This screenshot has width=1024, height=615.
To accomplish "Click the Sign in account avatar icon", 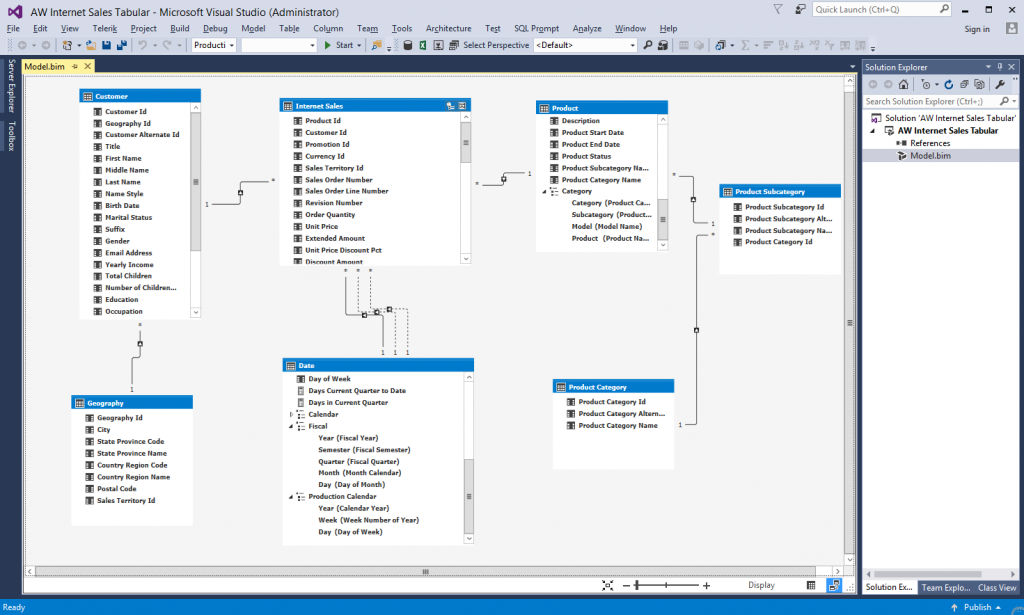I will pyautogui.click(x=1012, y=28).
